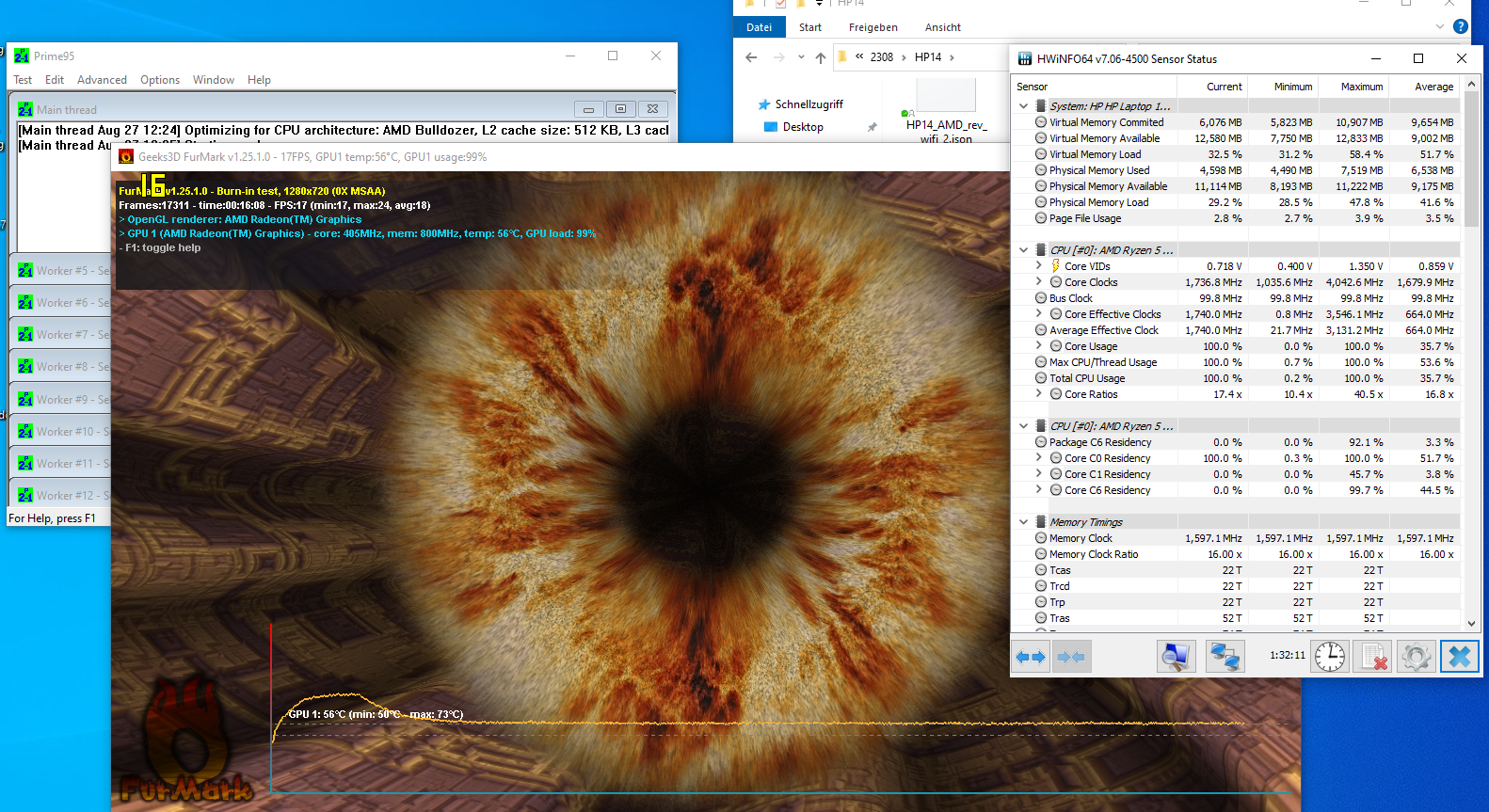The image size is (1489, 812).
Task: Select Schnellzugriff in the navigation pane
Action: [809, 104]
